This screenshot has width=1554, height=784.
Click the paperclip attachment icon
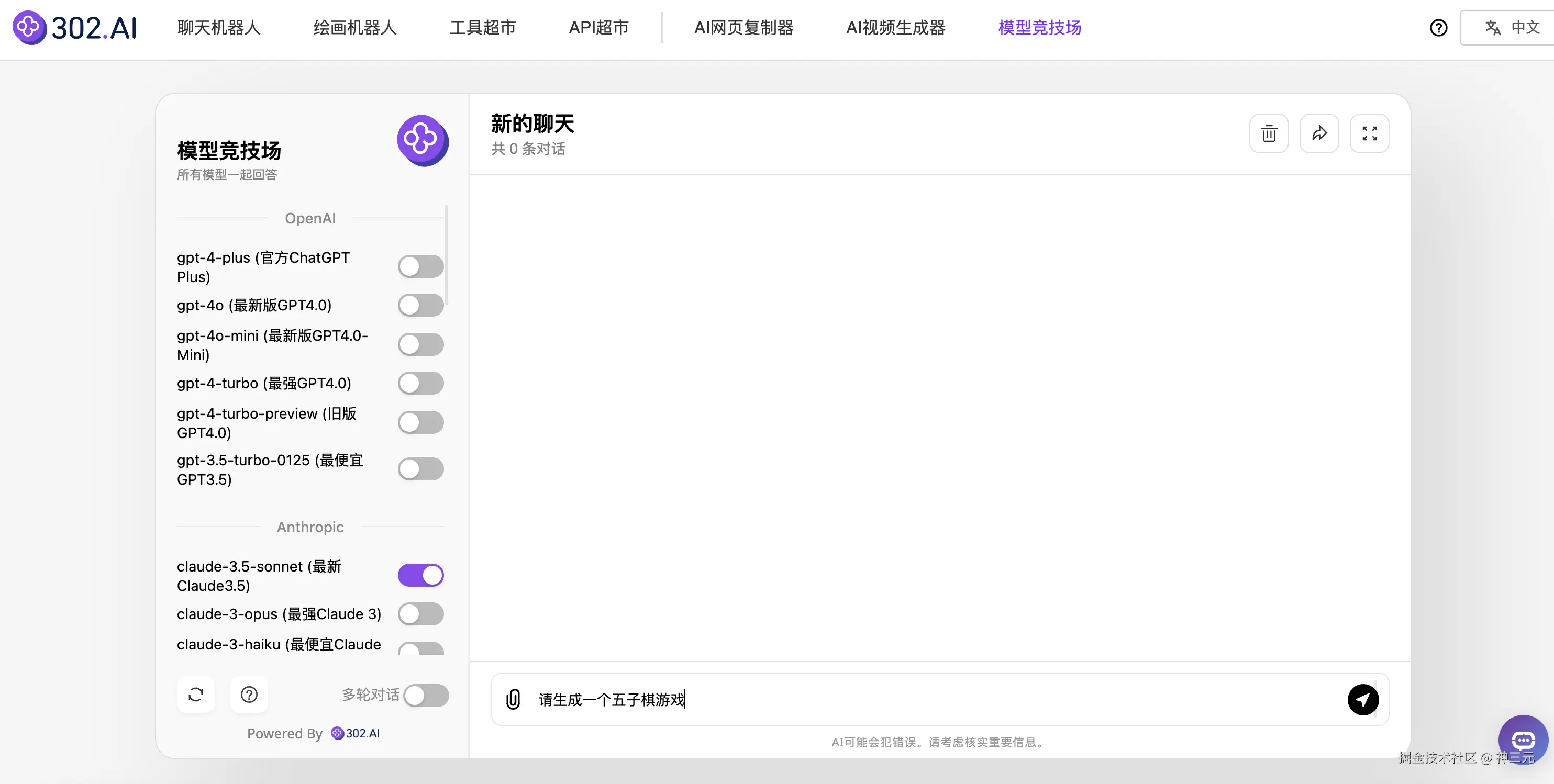513,699
